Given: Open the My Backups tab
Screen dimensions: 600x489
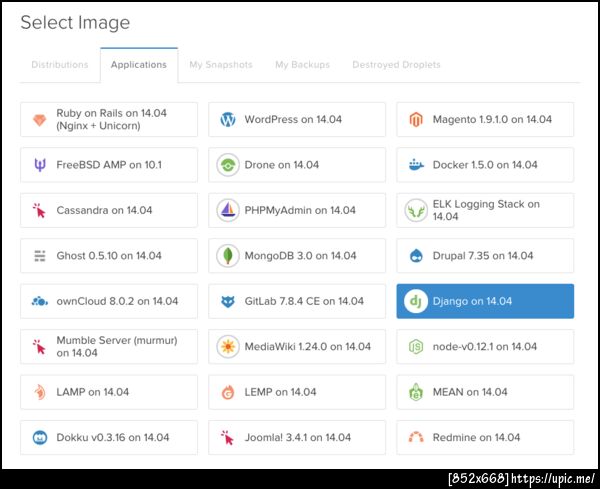Looking at the screenshot, I should tap(302, 65).
